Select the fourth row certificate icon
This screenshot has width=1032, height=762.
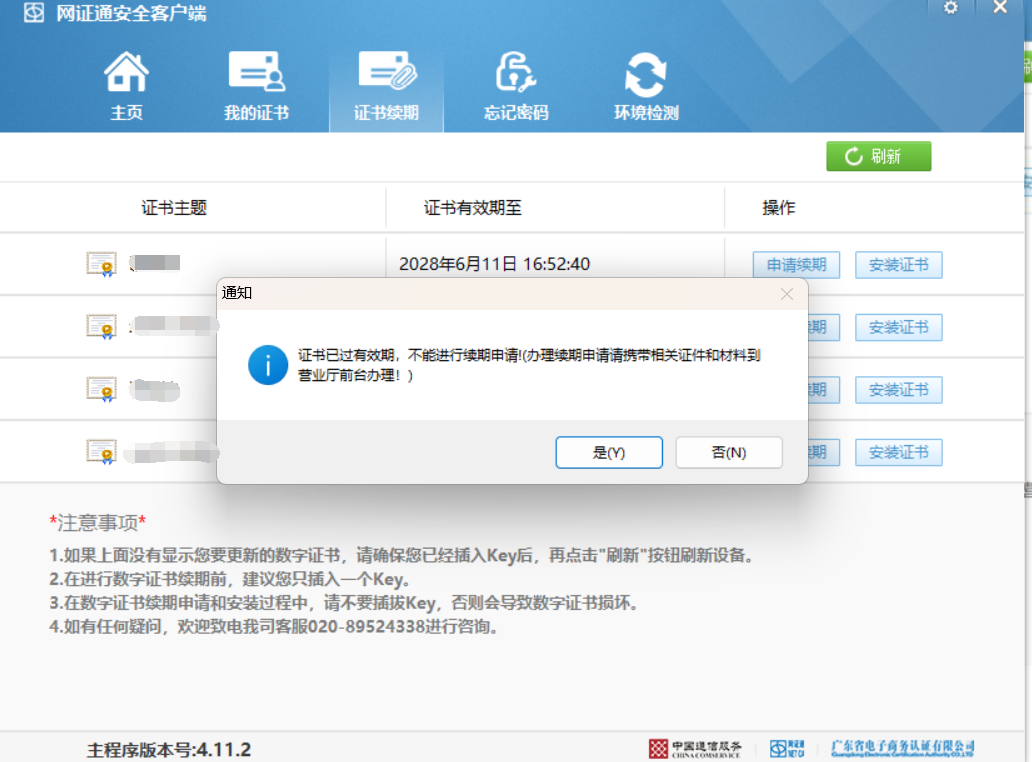[101, 452]
